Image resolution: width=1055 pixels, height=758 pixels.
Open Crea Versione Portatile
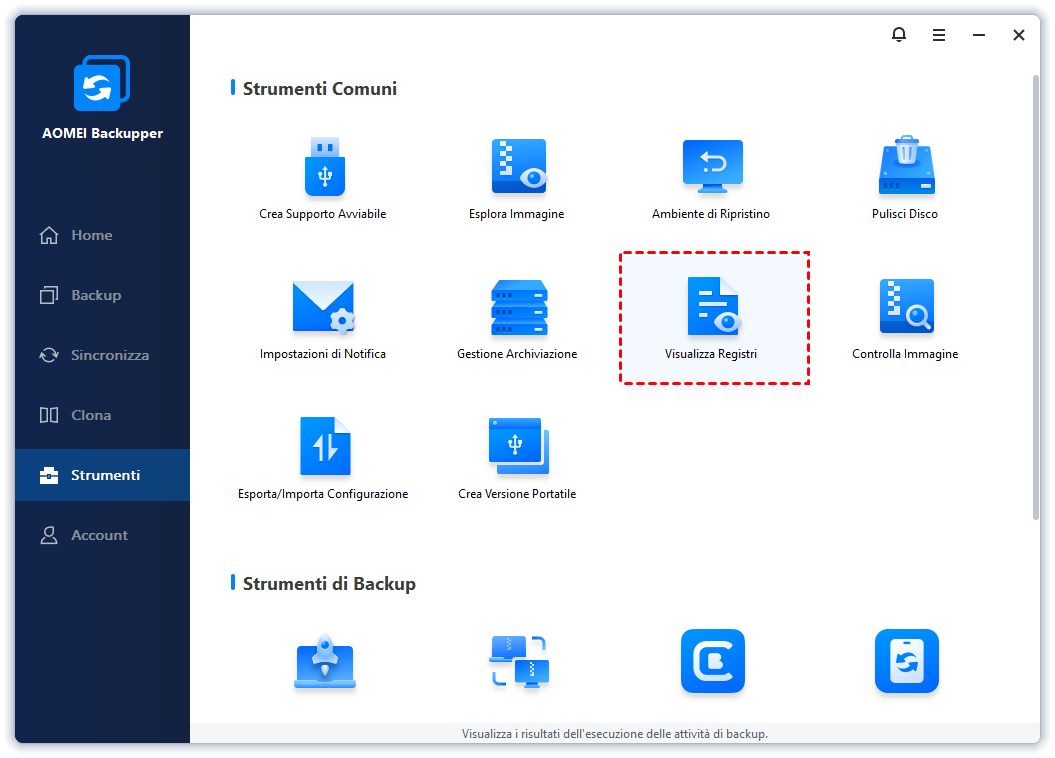coord(517,459)
